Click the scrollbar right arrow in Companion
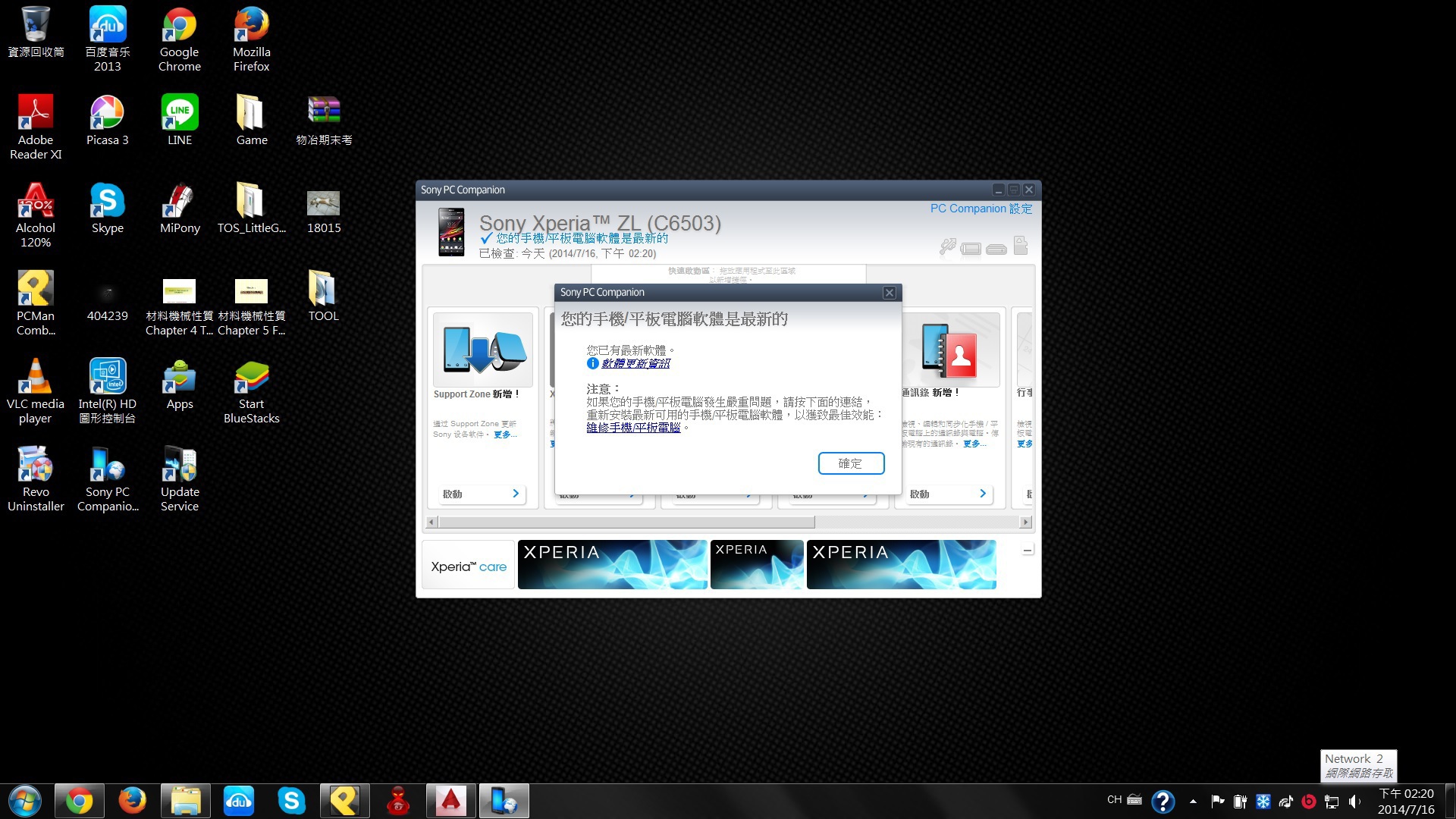 coord(1026,522)
